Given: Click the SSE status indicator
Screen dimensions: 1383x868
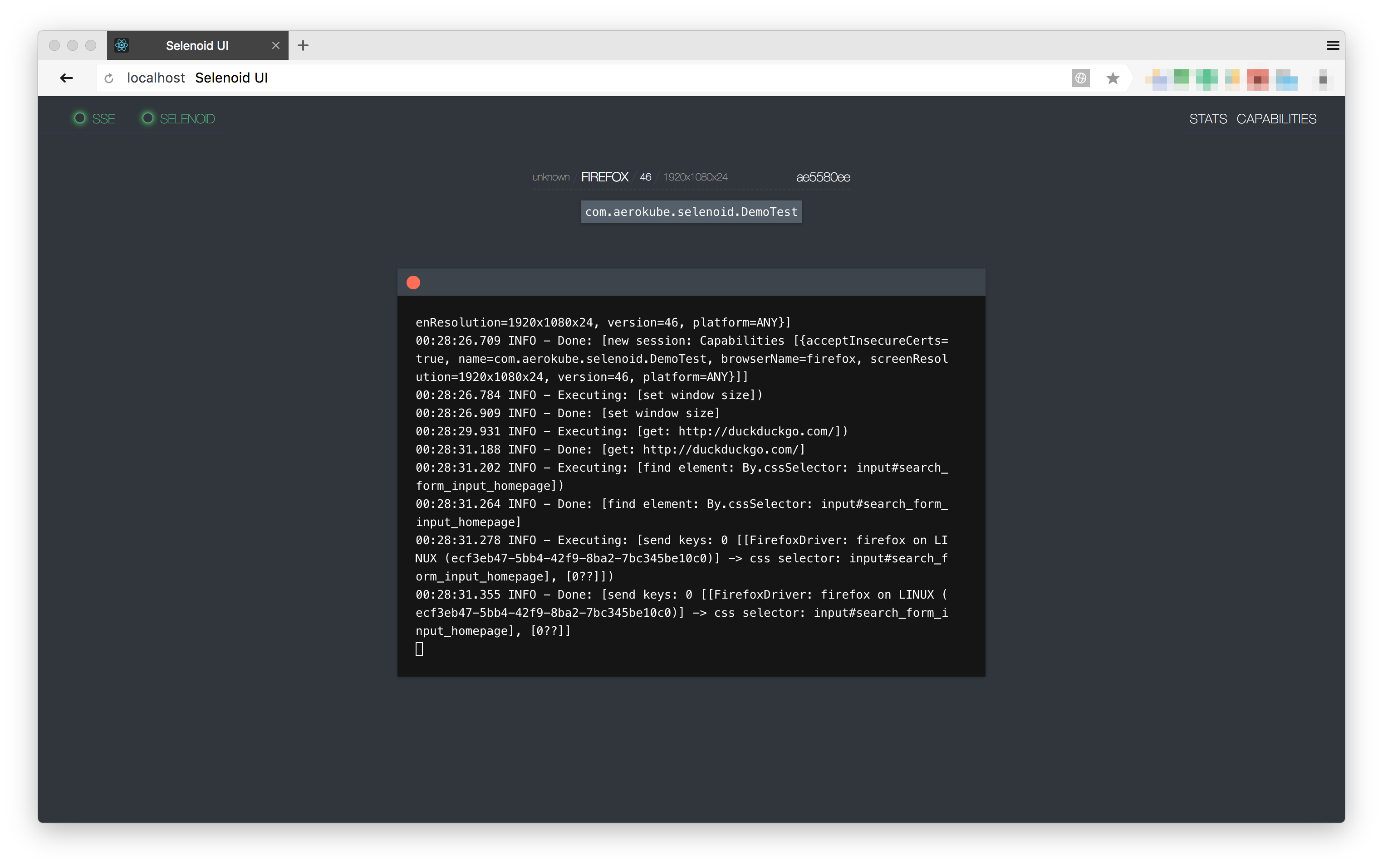Looking at the screenshot, I should (x=95, y=119).
